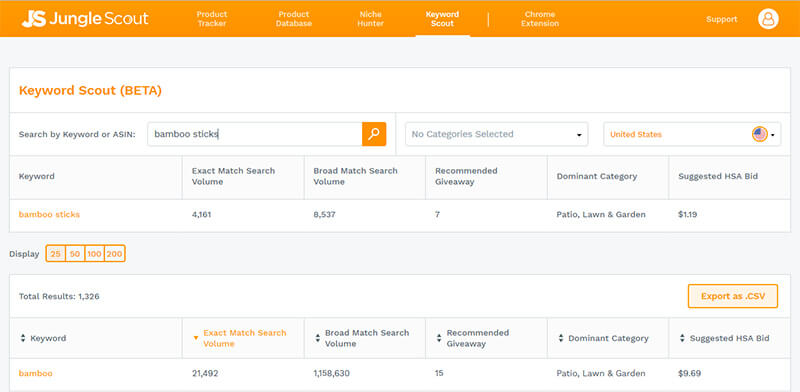Sort by Recommended Giveaway arrows

(439, 338)
